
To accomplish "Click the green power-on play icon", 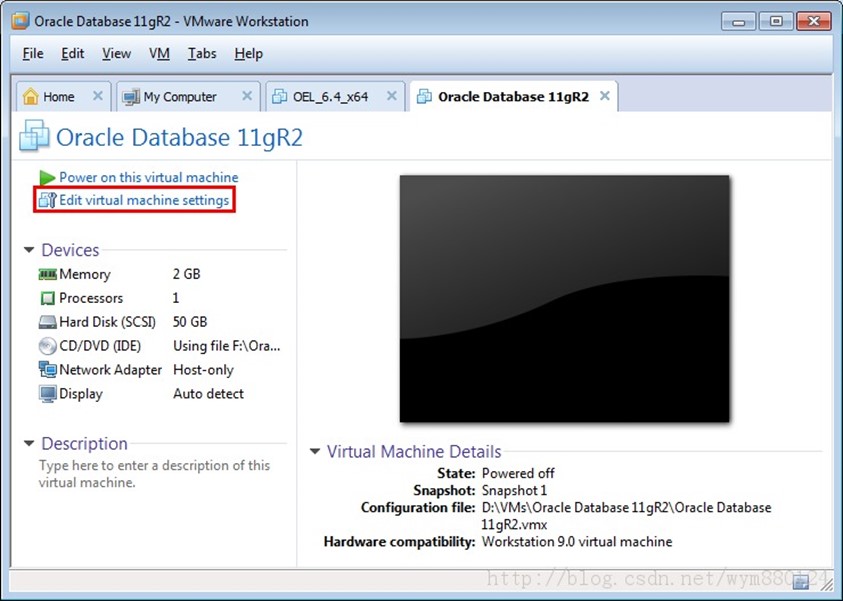I will 47,177.
